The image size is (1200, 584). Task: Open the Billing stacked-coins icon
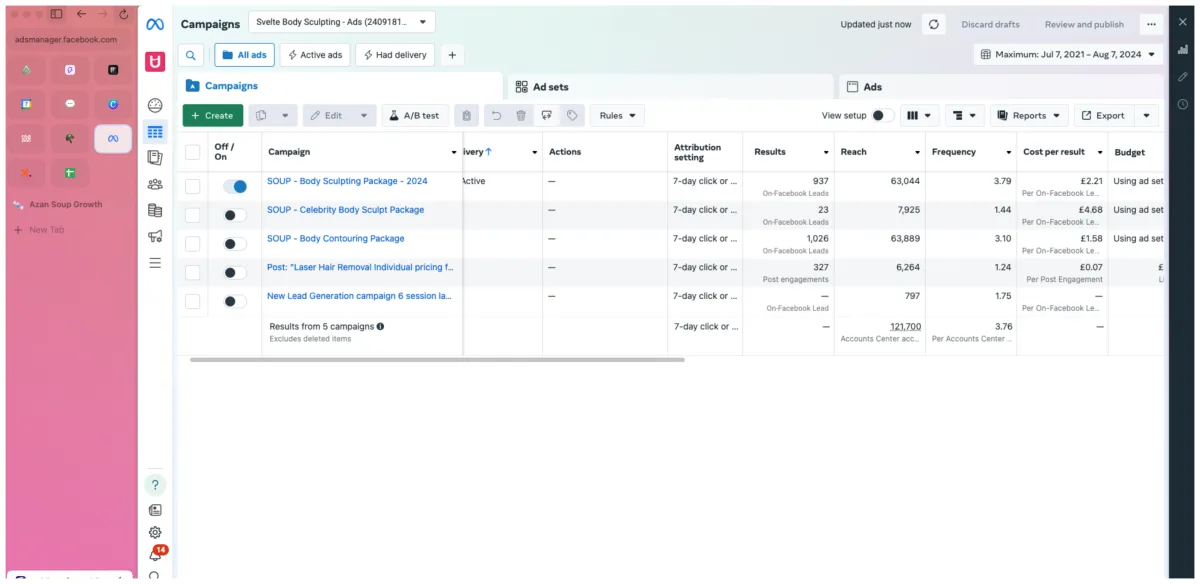pos(155,210)
